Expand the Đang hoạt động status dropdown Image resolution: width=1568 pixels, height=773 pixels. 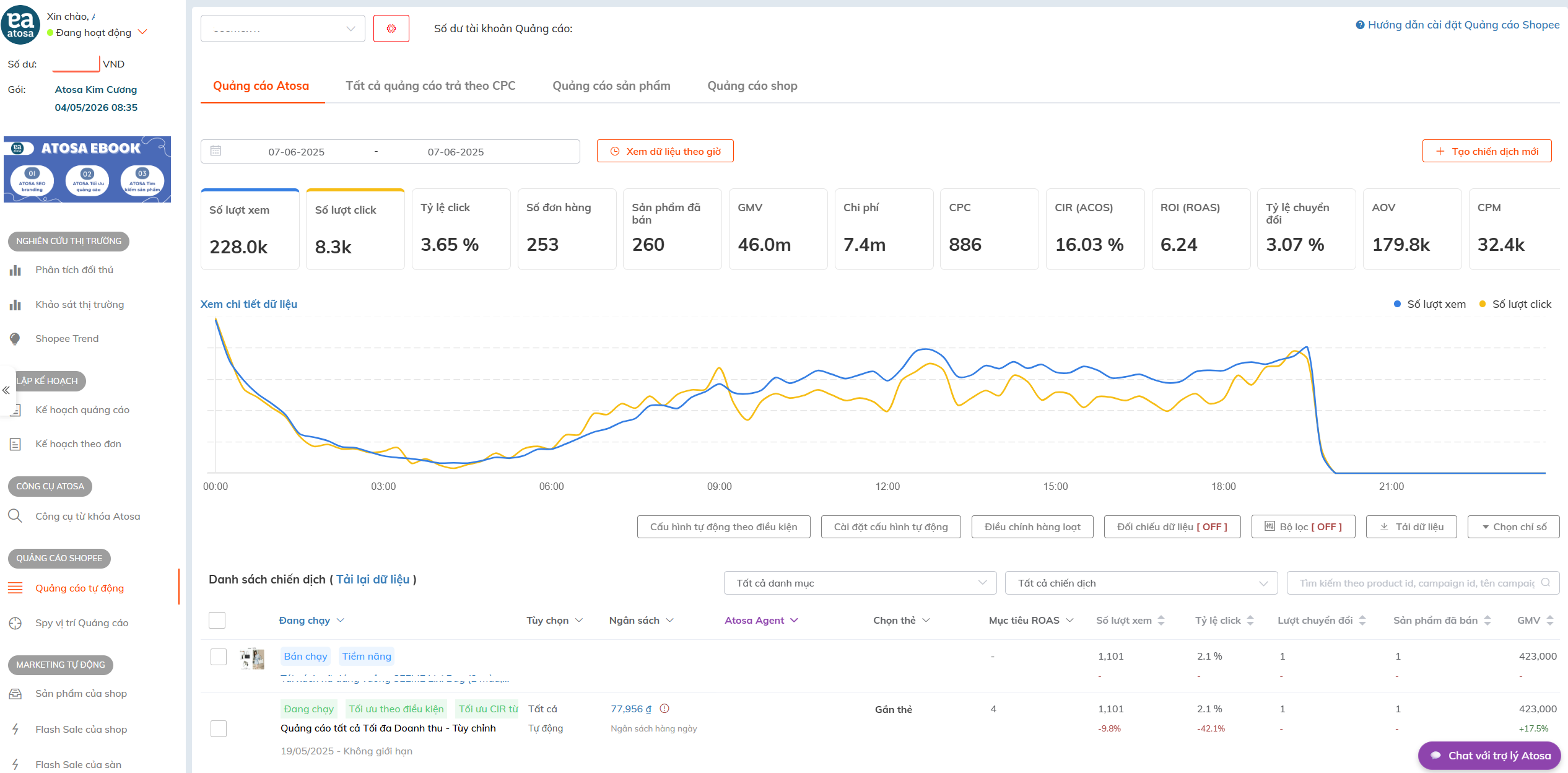click(x=143, y=32)
